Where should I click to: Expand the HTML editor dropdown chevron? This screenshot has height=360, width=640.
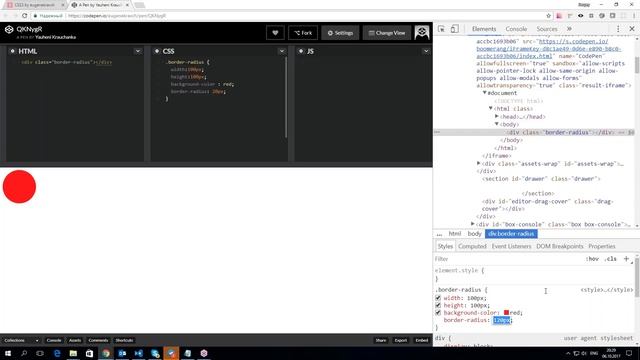pyautogui.click(x=138, y=51)
